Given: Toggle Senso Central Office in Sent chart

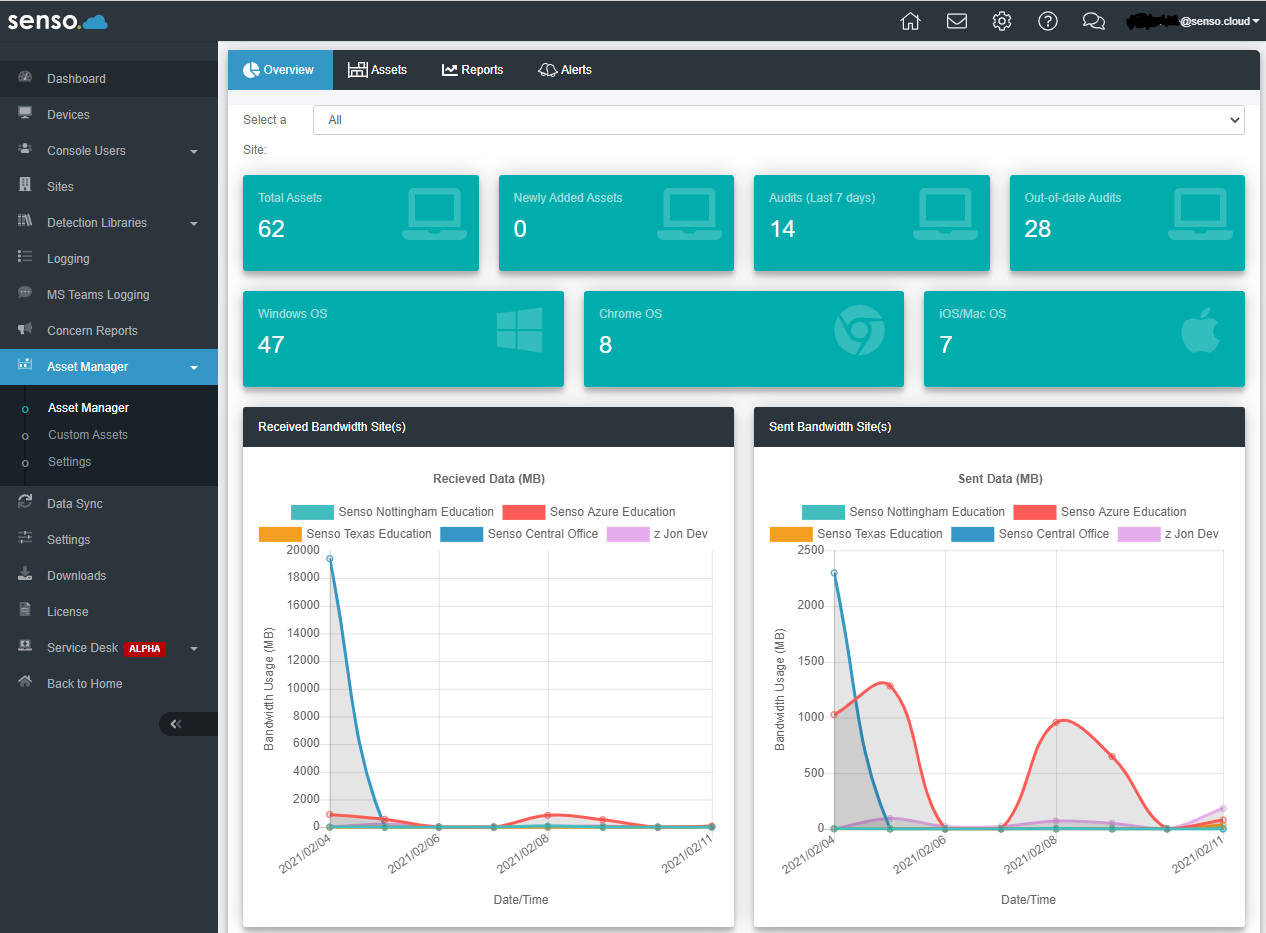Looking at the screenshot, I should [x=1030, y=534].
